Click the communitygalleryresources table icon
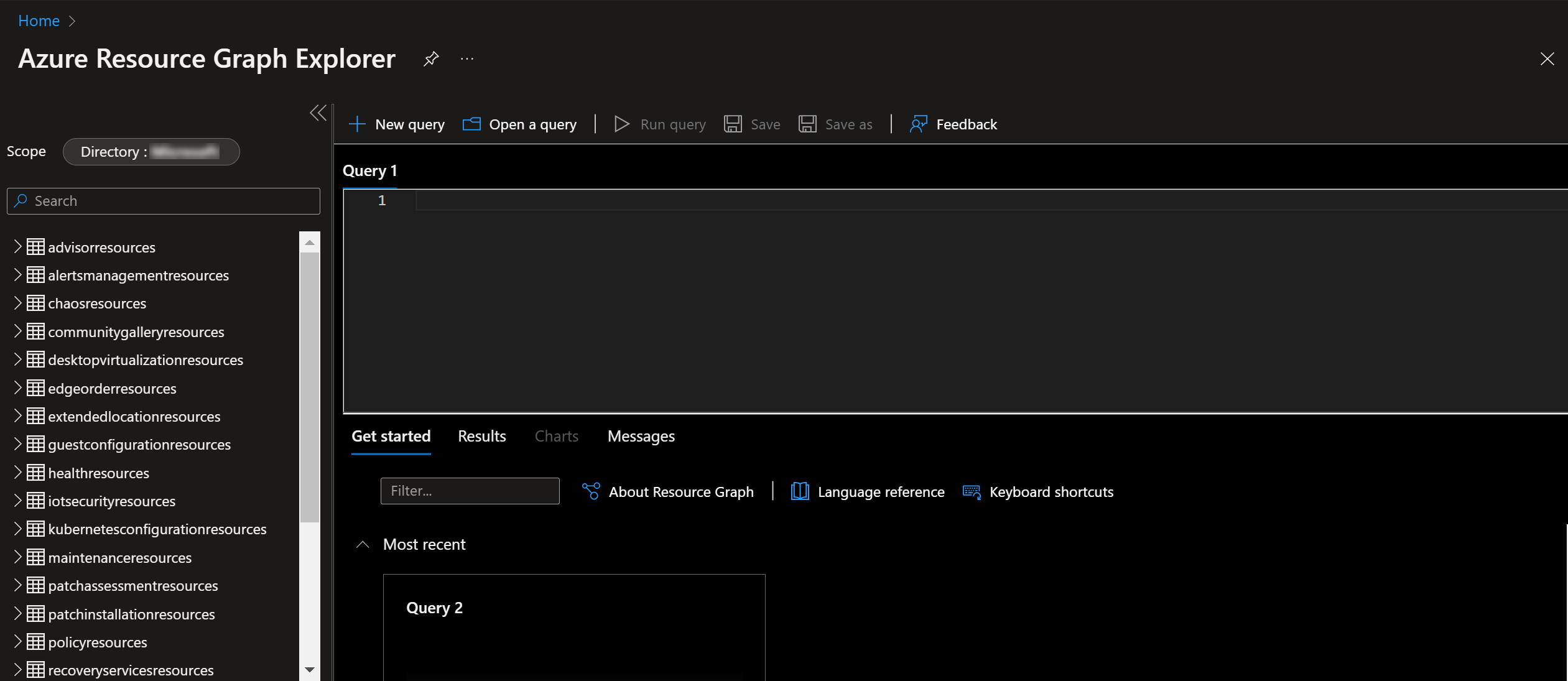This screenshot has width=1568, height=681. coord(35,331)
